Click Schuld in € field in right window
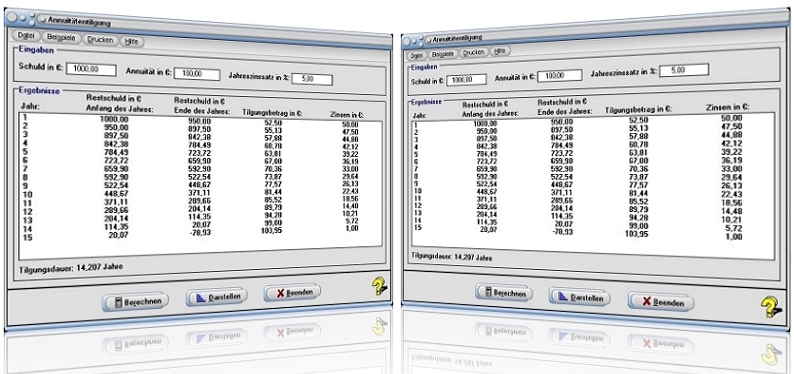This screenshot has width=794, height=374. coord(466,79)
